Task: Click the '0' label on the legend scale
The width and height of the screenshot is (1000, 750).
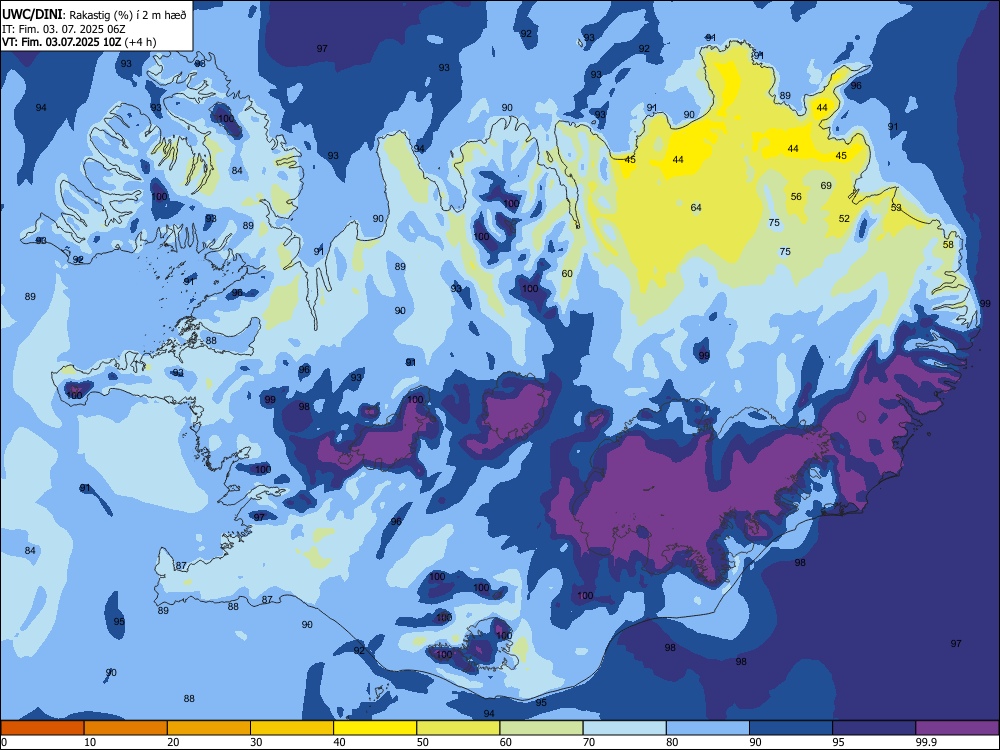Action: click(4, 742)
